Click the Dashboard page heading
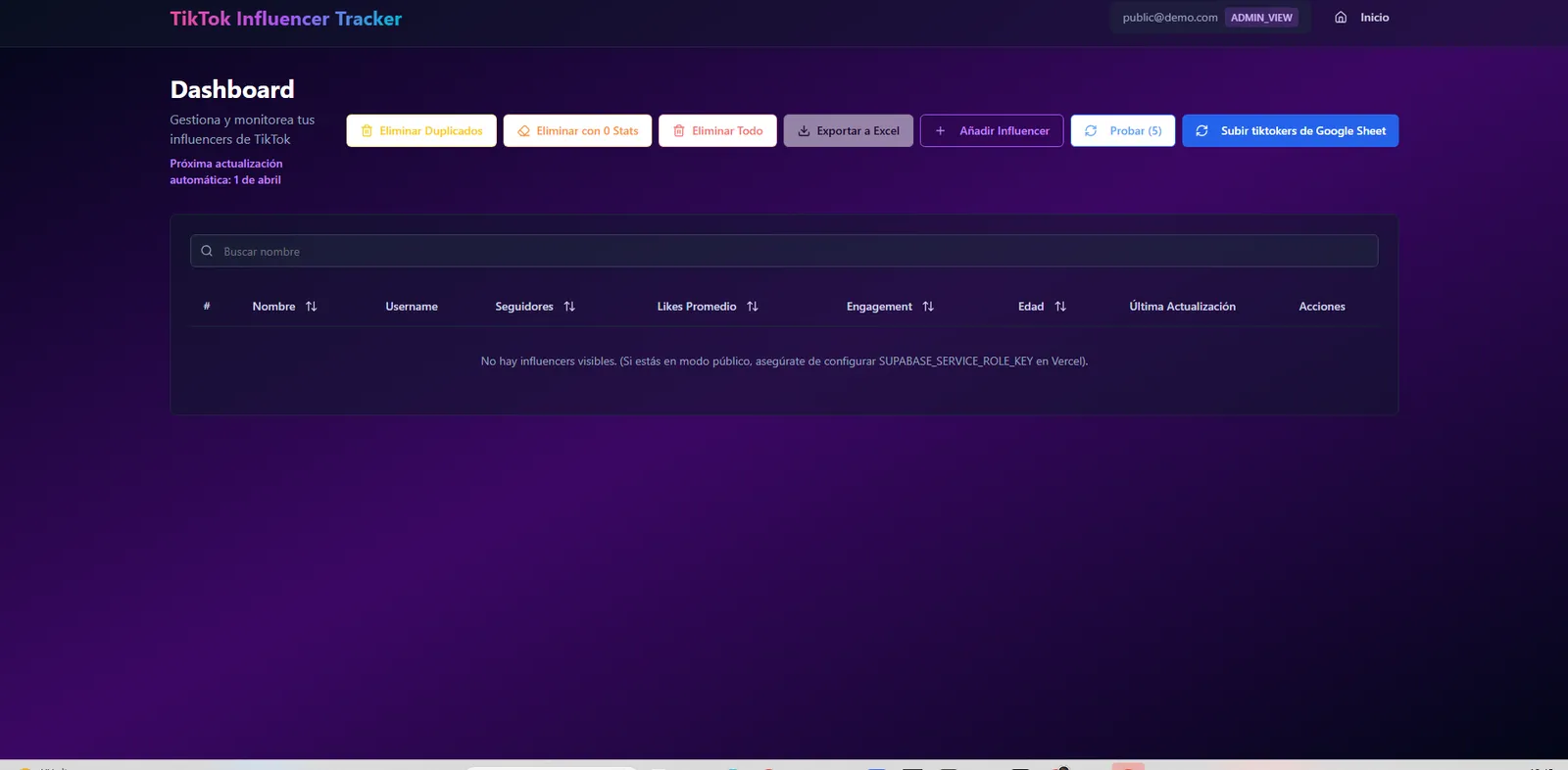The image size is (1568, 770). point(232,89)
